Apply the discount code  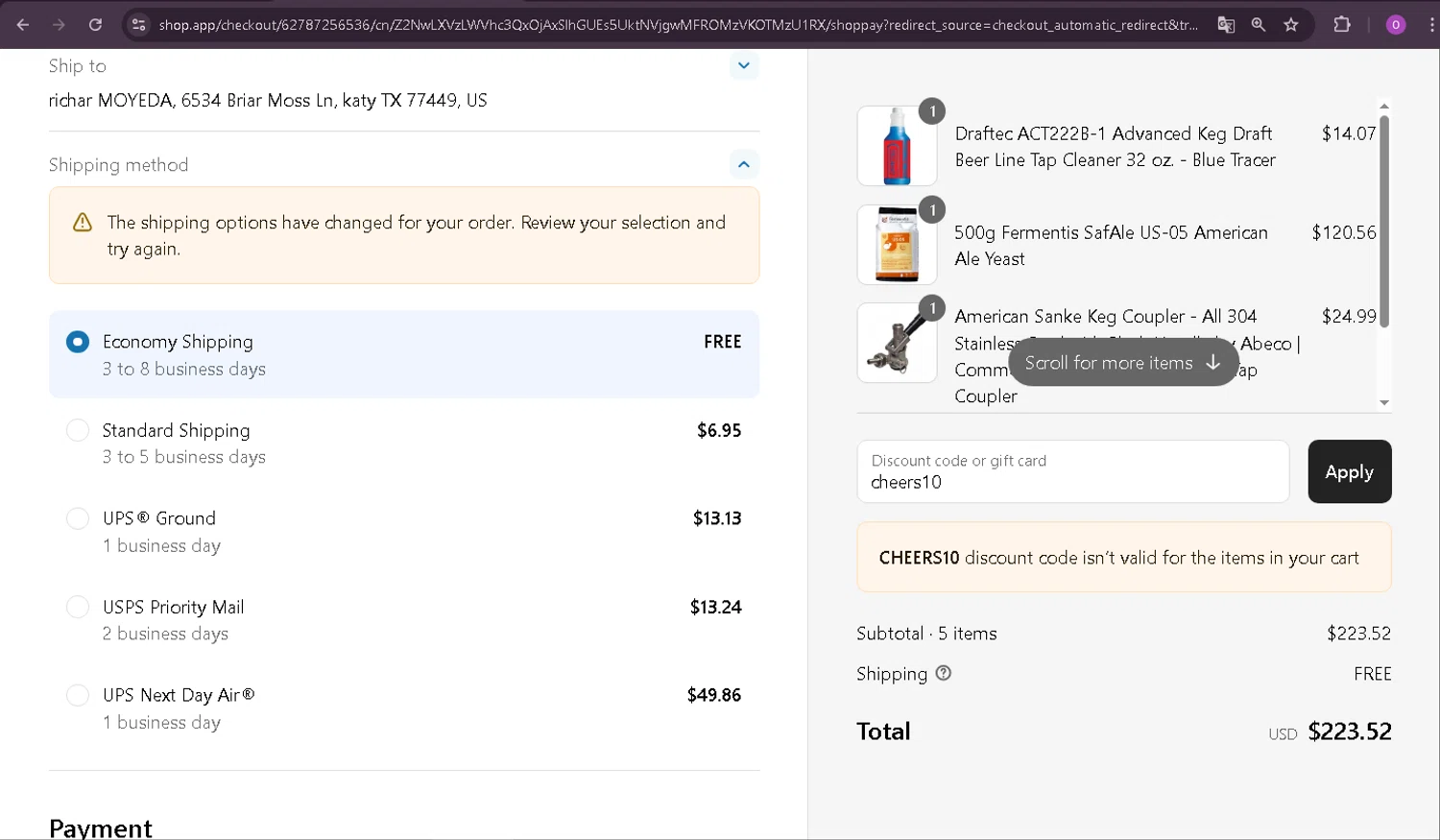[1349, 471]
